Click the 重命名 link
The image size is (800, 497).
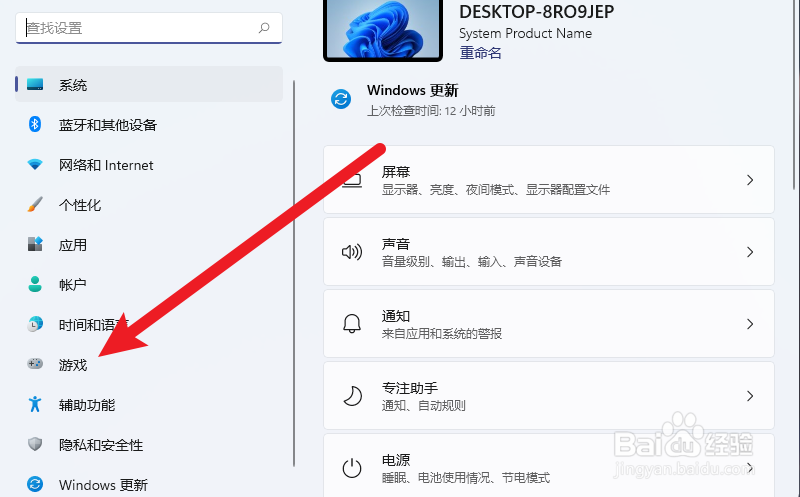(480, 53)
